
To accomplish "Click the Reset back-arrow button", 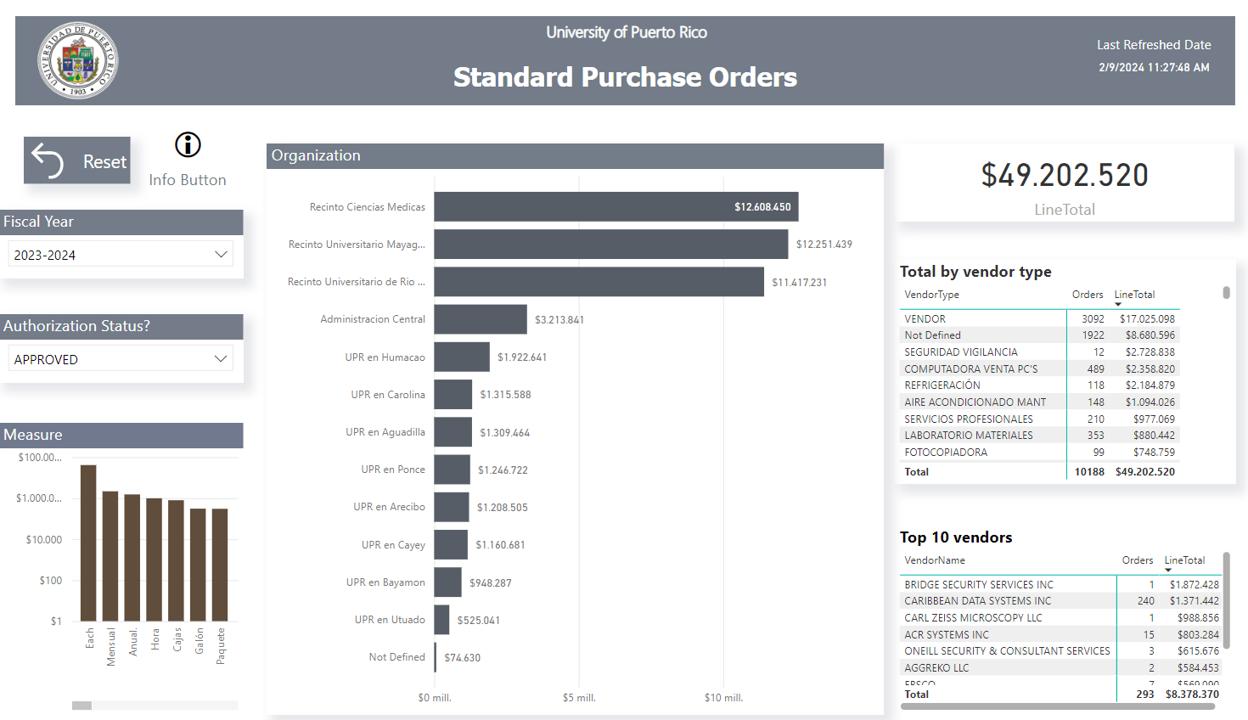I will (78, 161).
